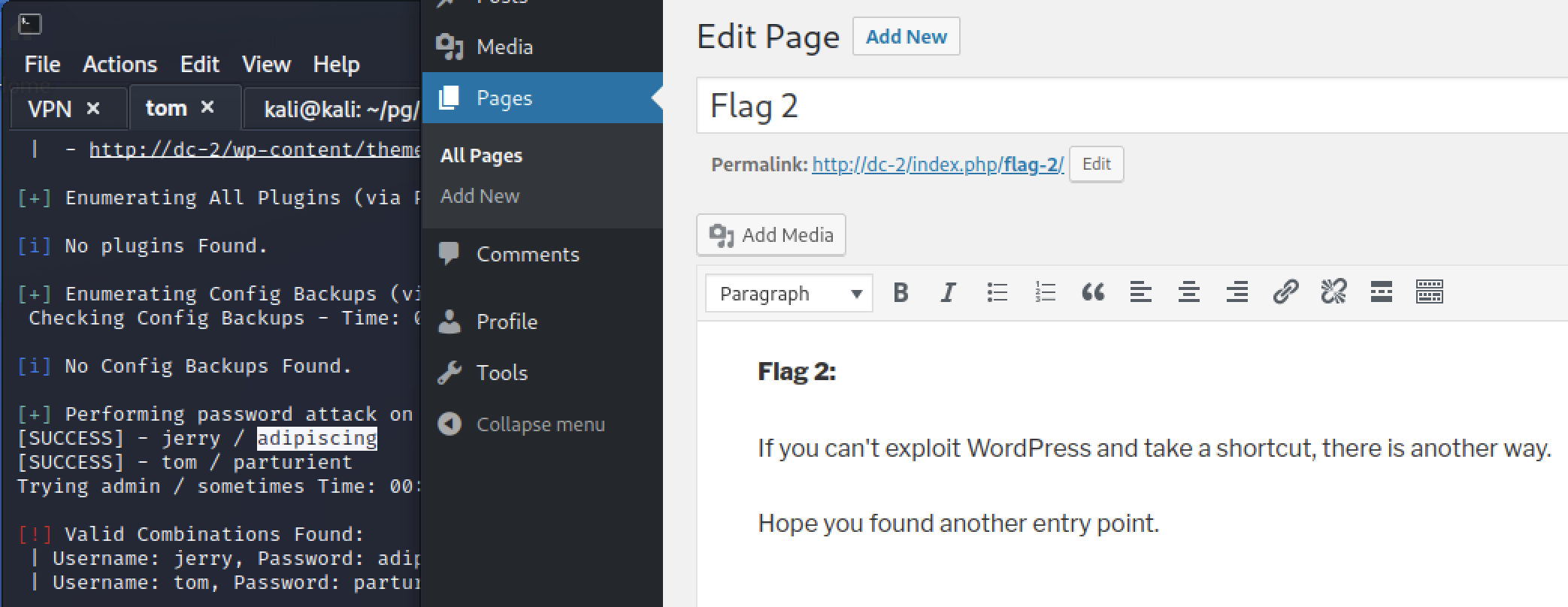Remove link with unlink icon
The height and width of the screenshot is (607, 1568).
(1333, 292)
